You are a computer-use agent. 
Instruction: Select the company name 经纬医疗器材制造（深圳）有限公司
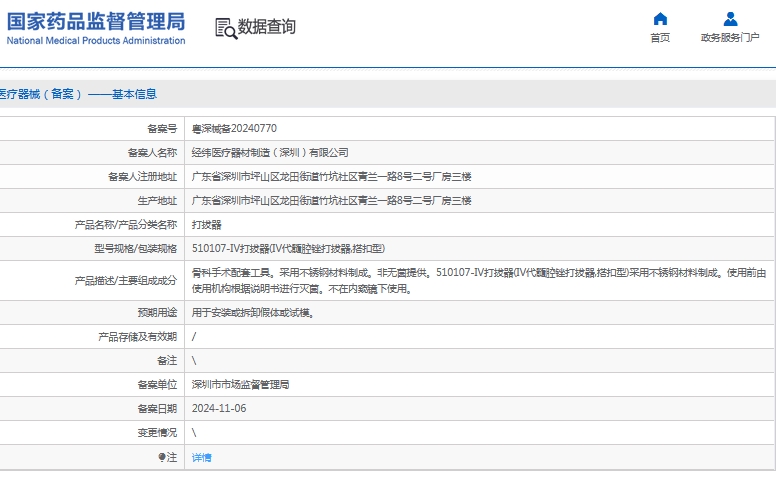click(270, 153)
